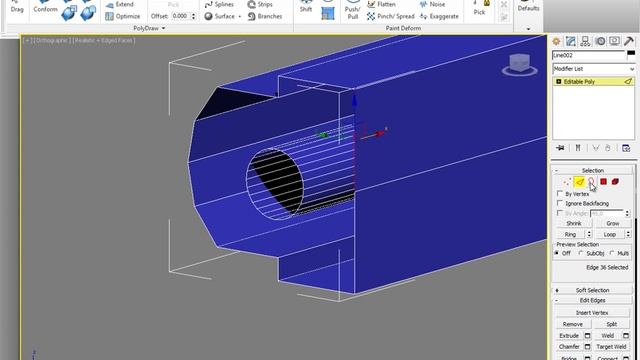
Task: Open the Modify command panel tab
Action: pos(571,41)
